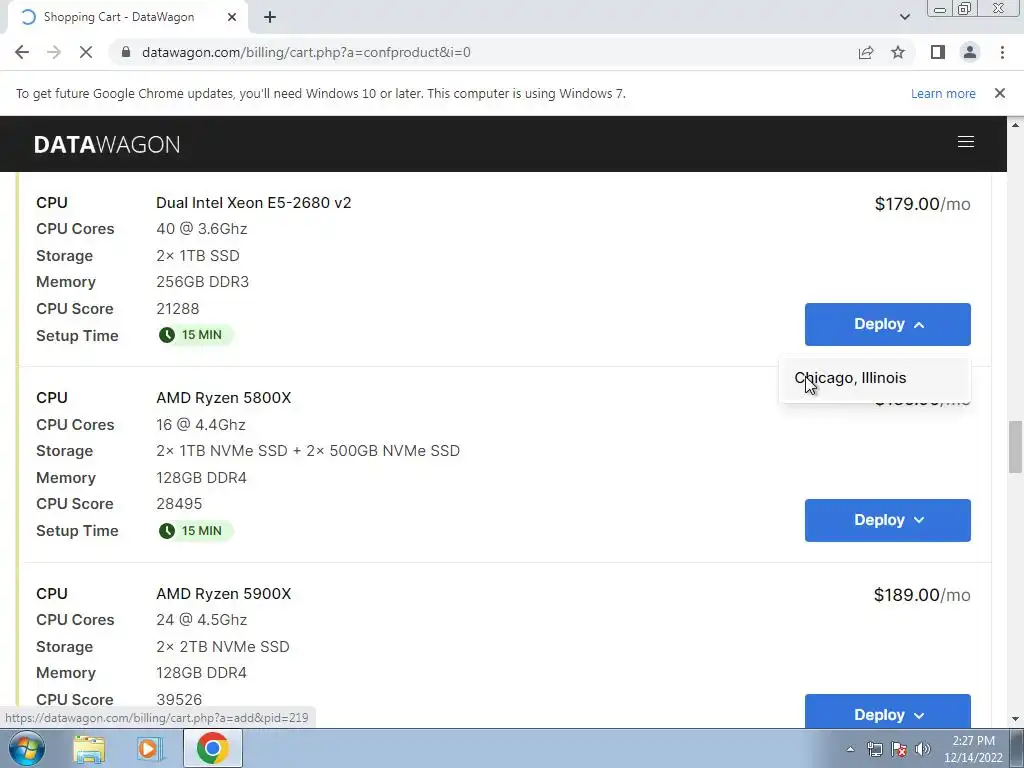Click AMD Ryzen 5900X text
Viewport: 1024px width, 768px height.
223,594
